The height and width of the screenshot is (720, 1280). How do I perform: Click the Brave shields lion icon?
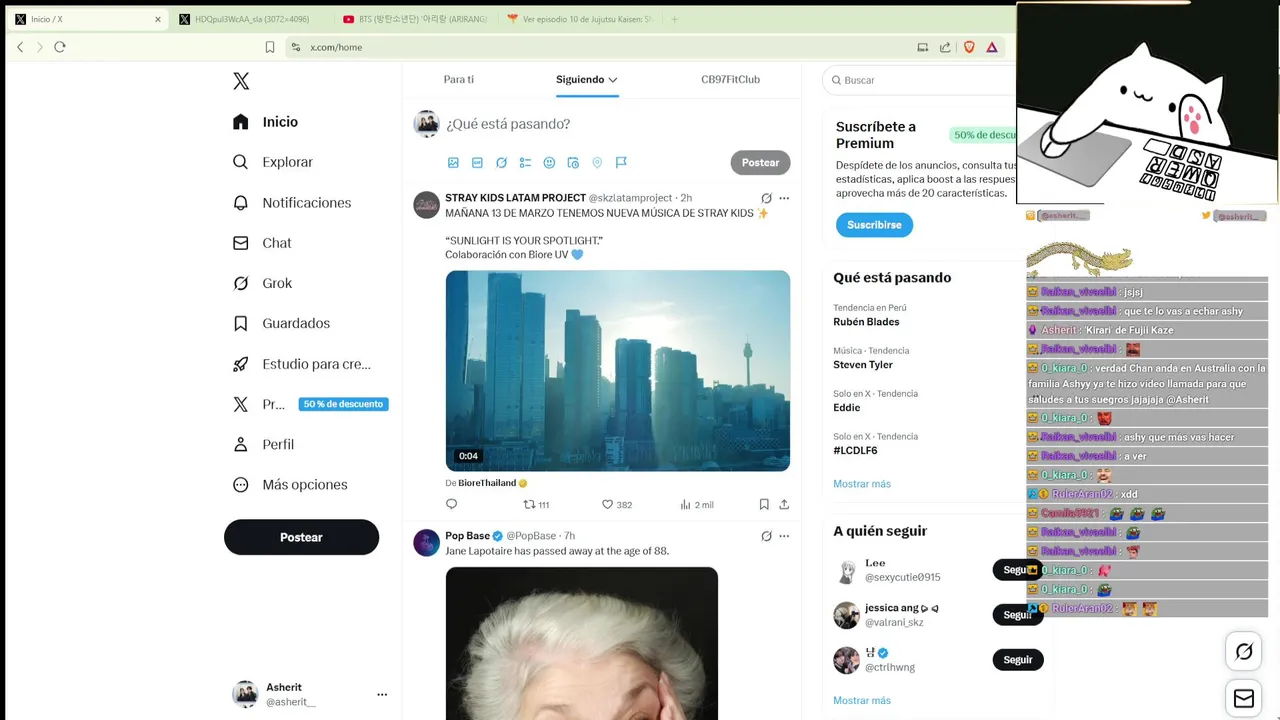click(x=969, y=47)
